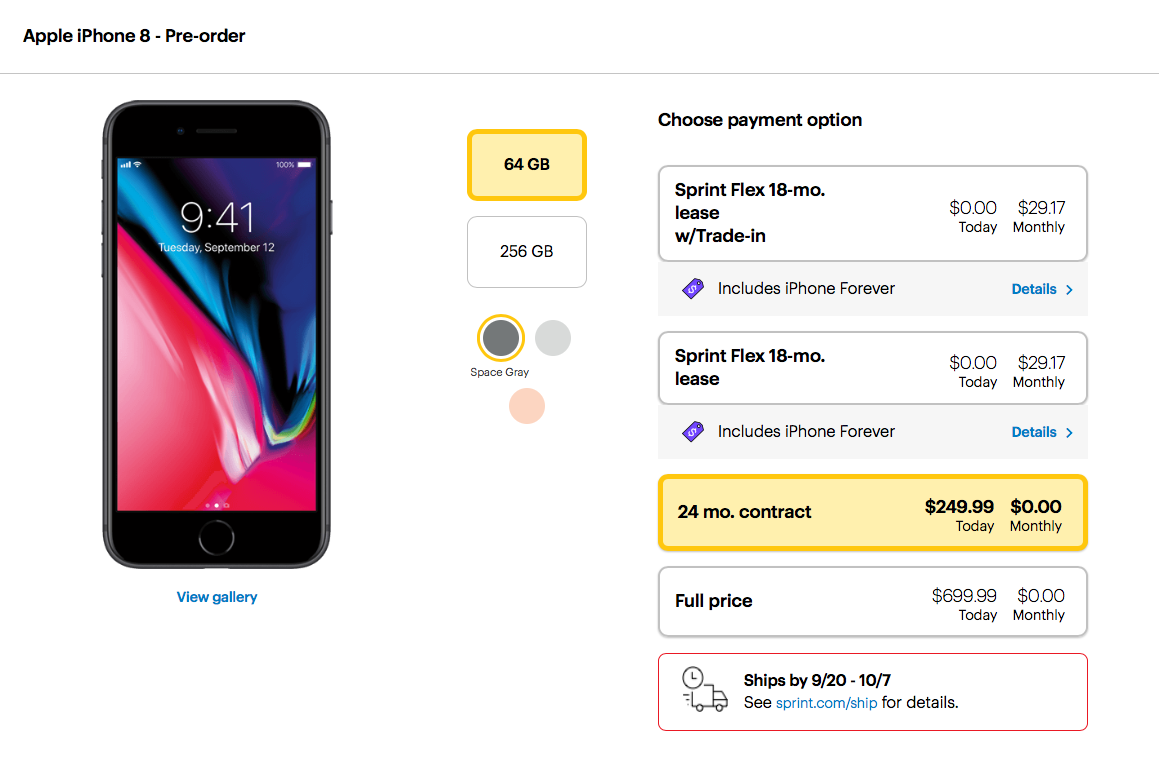Choose the 24 mo. contract payment option
The width and height of the screenshot is (1159, 773).
click(x=872, y=513)
